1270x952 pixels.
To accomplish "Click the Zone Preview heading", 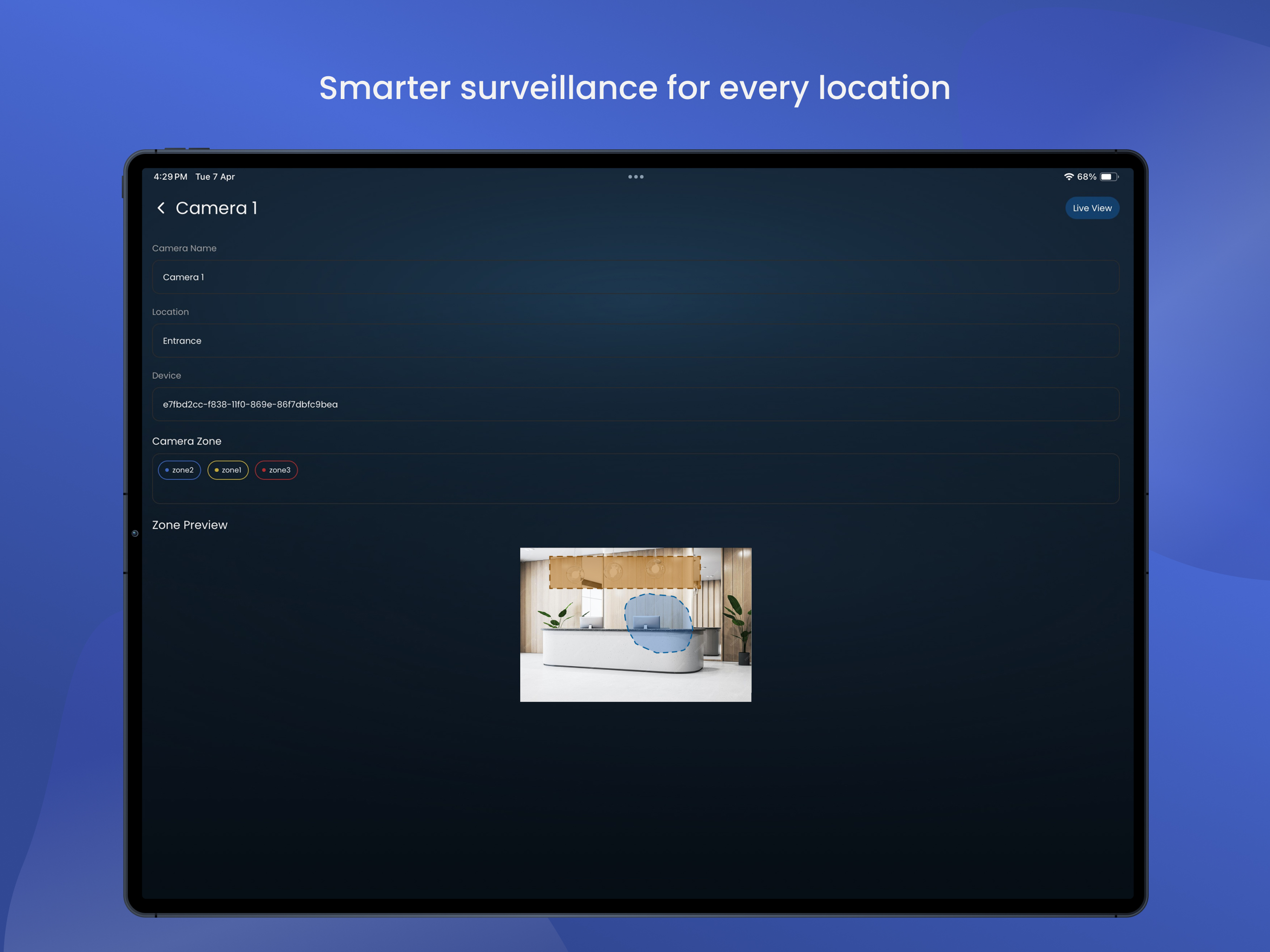I will (x=190, y=525).
